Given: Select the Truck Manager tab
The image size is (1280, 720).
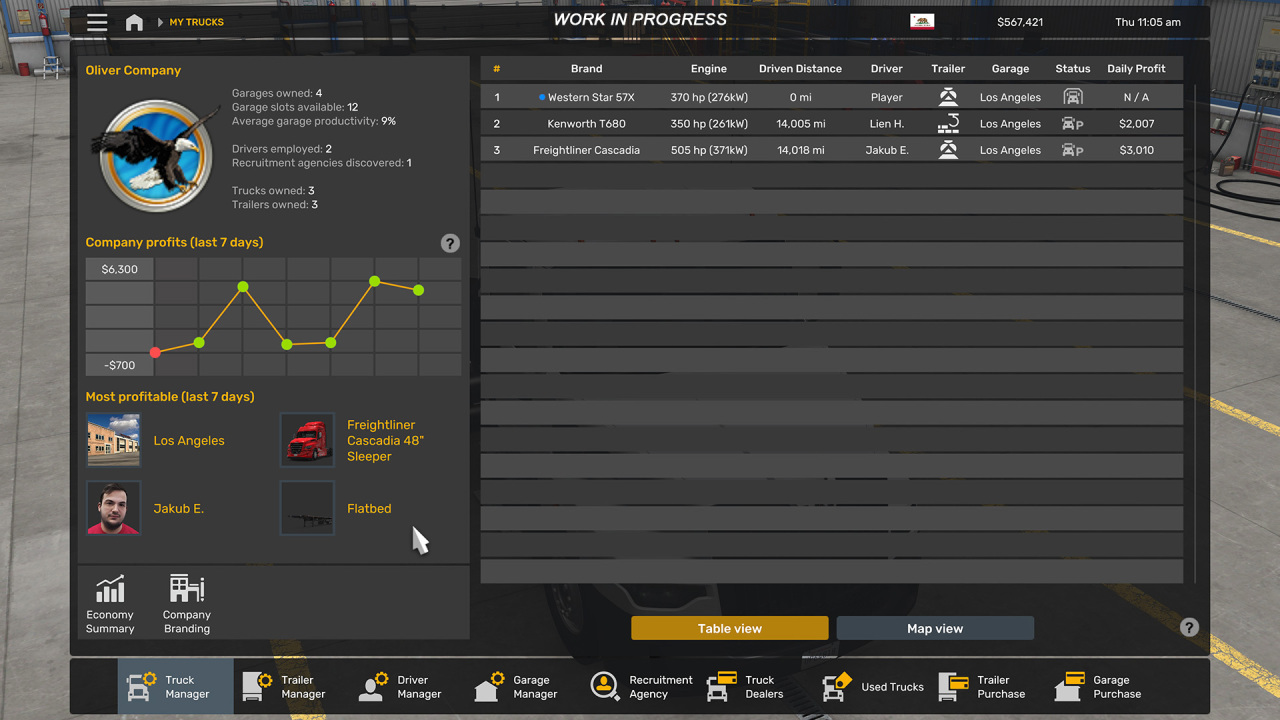Looking at the screenshot, I should (176, 686).
